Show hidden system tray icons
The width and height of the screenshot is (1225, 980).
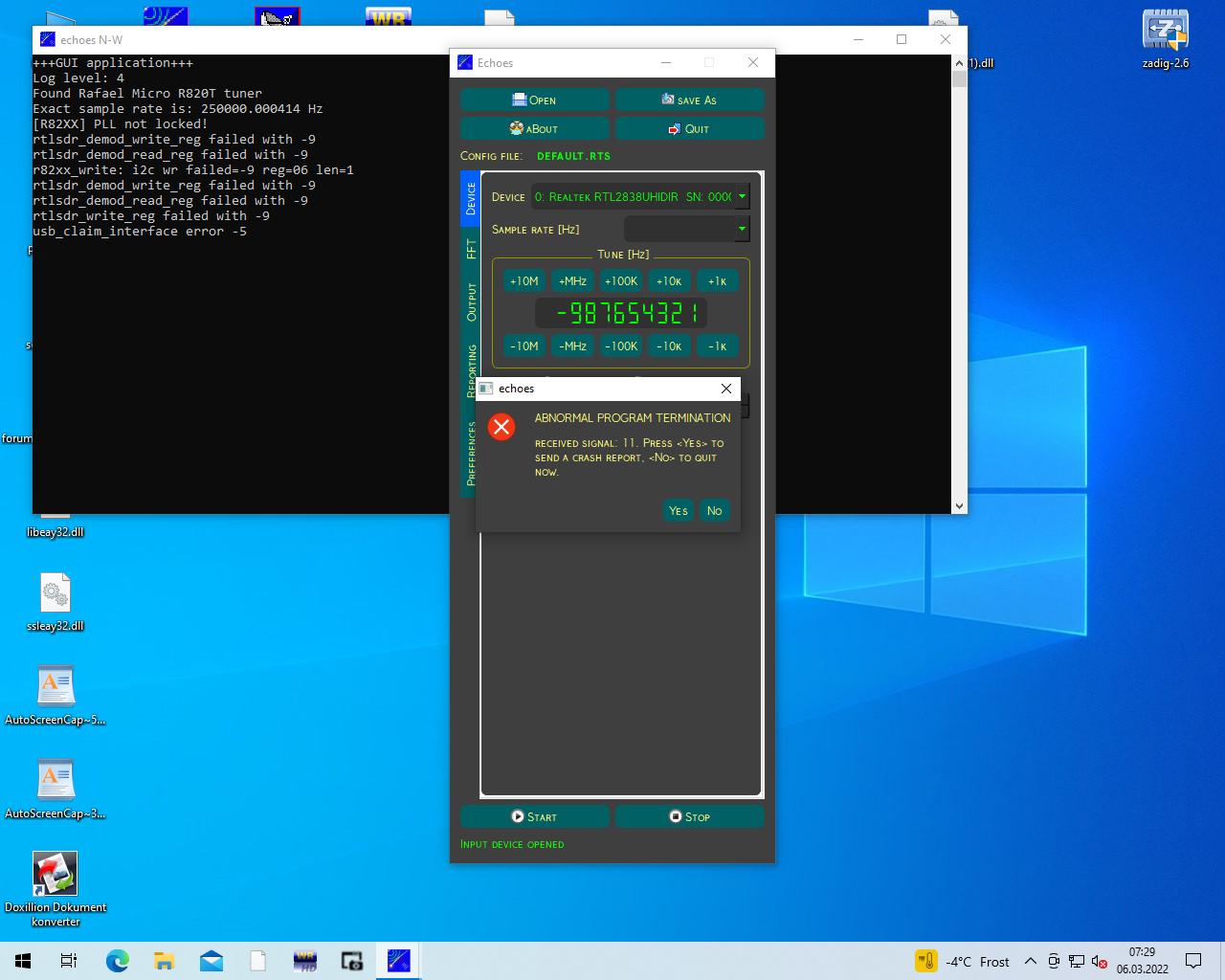click(1031, 961)
